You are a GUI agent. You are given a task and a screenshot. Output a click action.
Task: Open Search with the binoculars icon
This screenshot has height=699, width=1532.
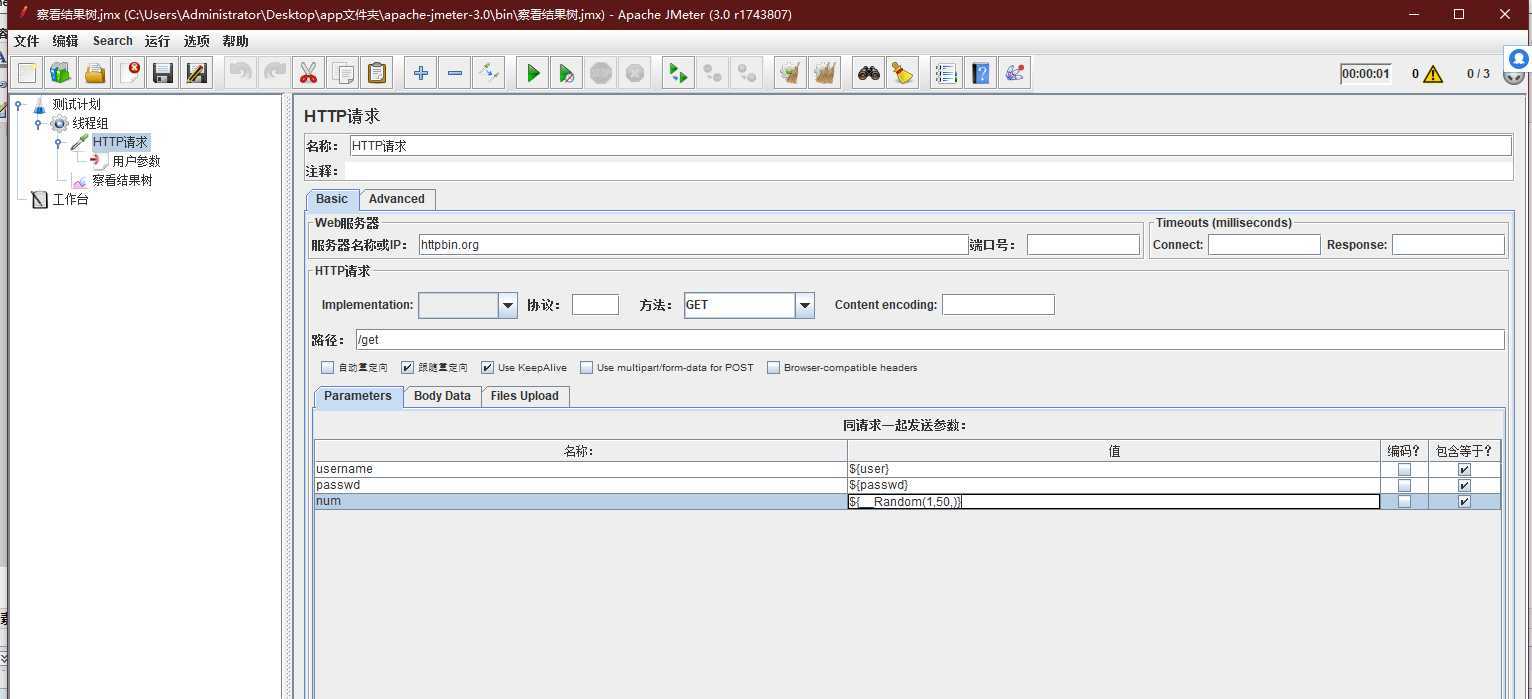click(869, 73)
